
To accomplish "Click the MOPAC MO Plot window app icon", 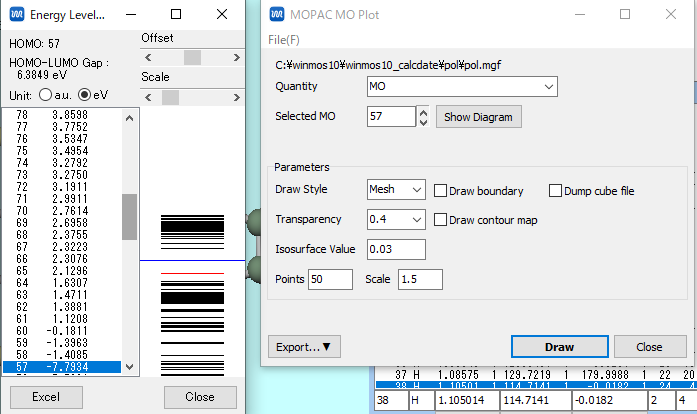I will coord(277,14).
